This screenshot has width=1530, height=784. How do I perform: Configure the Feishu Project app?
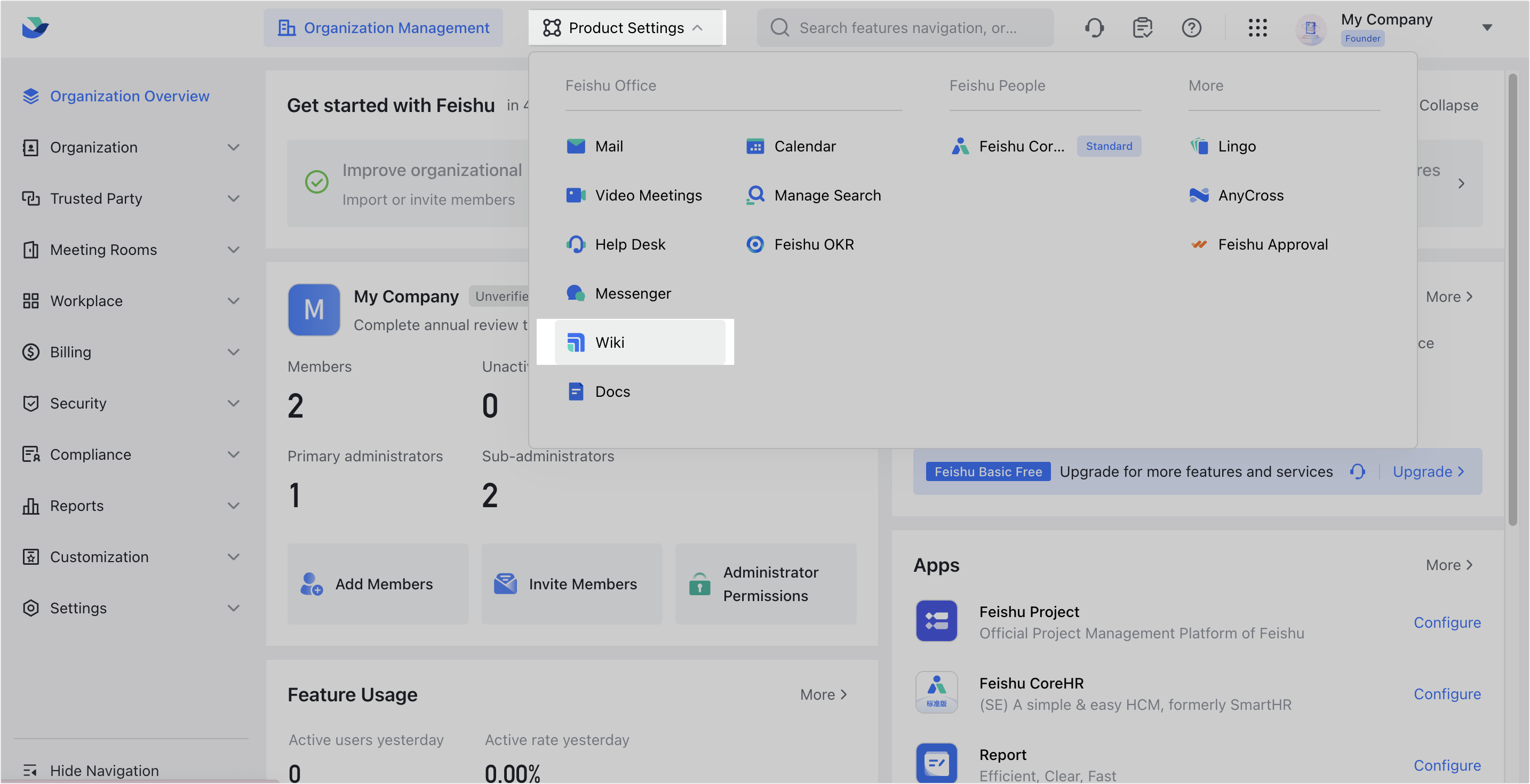pyautogui.click(x=1447, y=622)
